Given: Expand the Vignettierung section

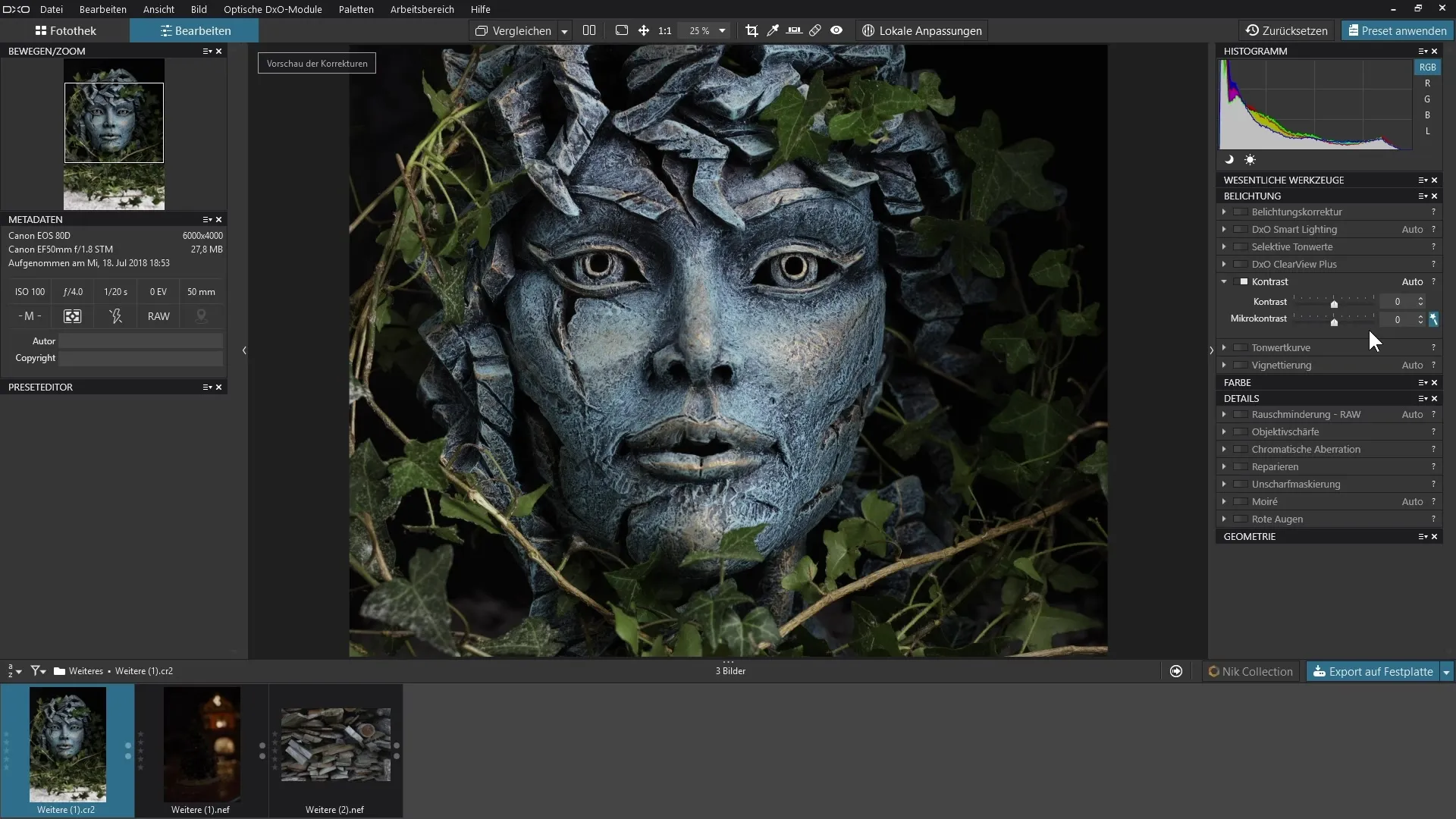Looking at the screenshot, I should pos(1224,365).
